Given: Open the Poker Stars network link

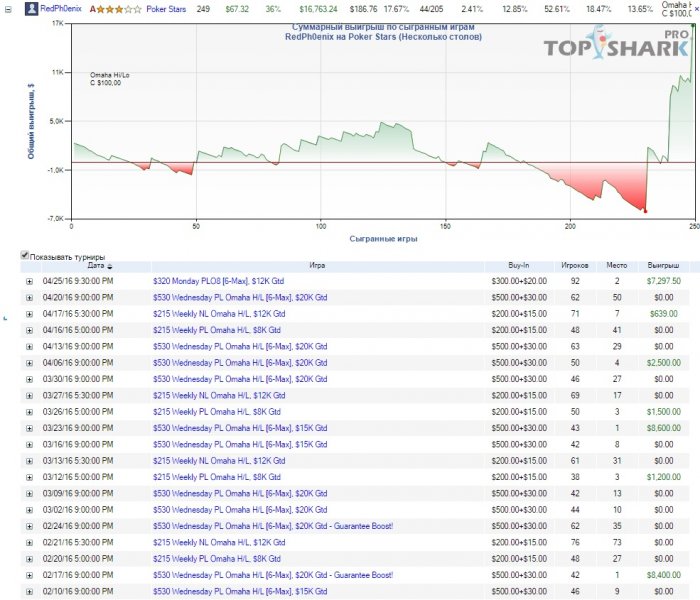Looking at the screenshot, I should 167,9.
